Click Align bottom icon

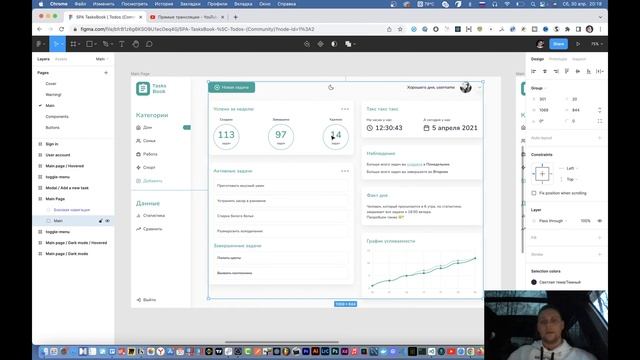[589, 71]
